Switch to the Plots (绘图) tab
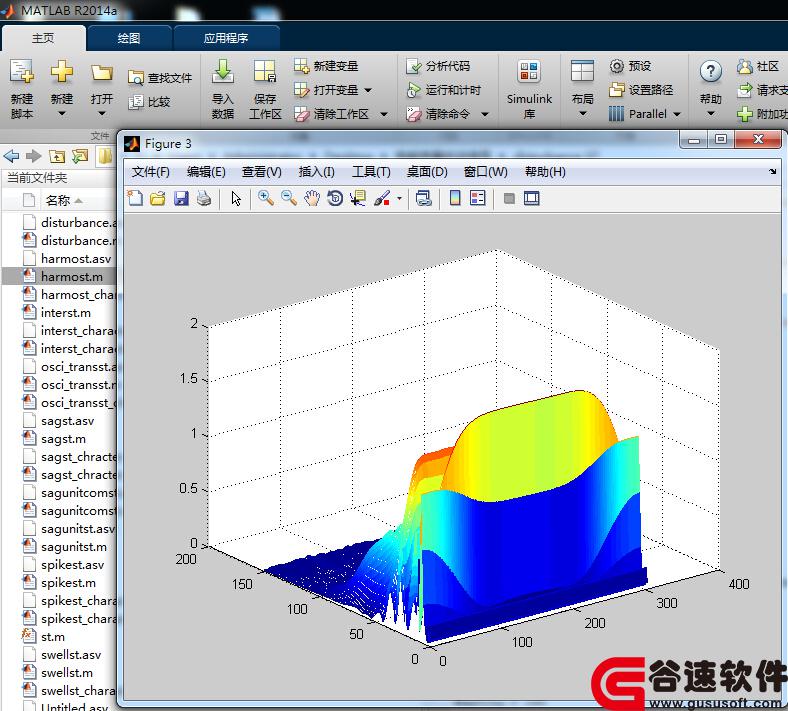Image resolution: width=788 pixels, height=711 pixels. [129, 38]
